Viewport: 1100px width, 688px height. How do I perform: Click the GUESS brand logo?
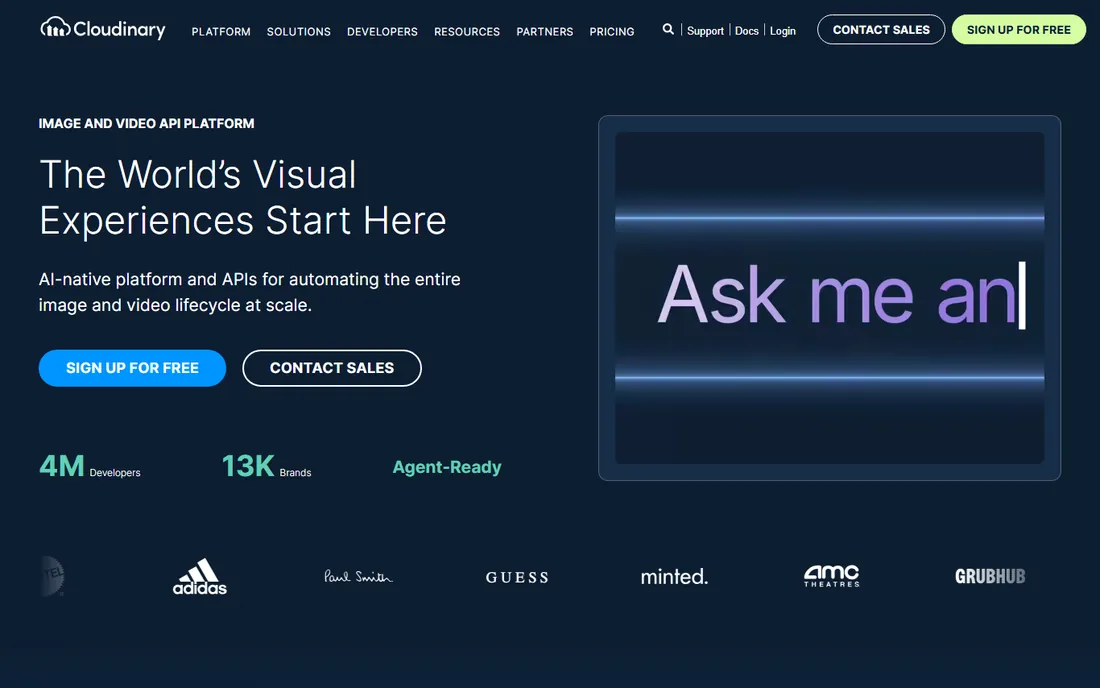(517, 577)
